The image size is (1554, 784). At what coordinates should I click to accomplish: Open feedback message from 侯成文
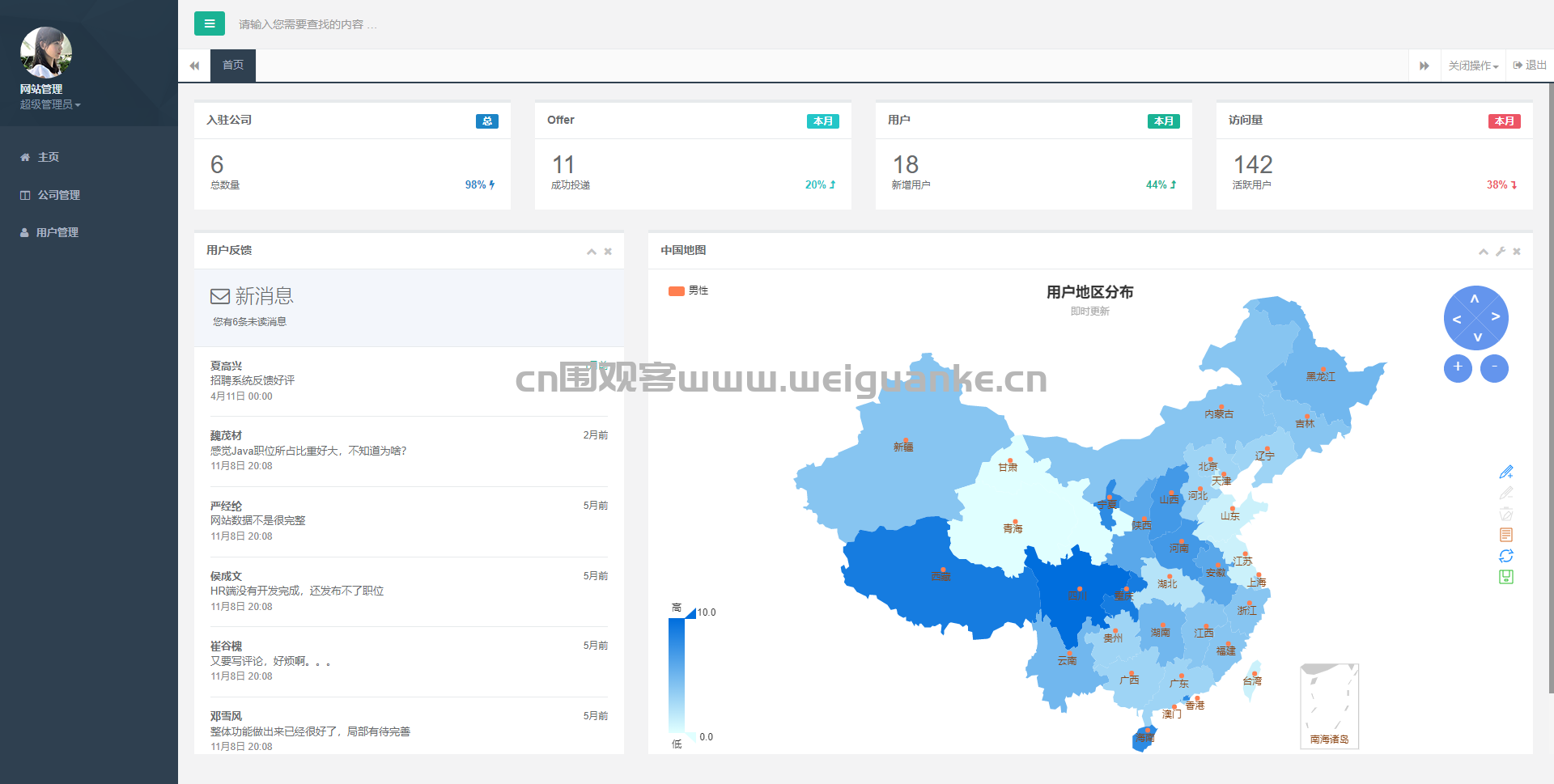click(409, 591)
